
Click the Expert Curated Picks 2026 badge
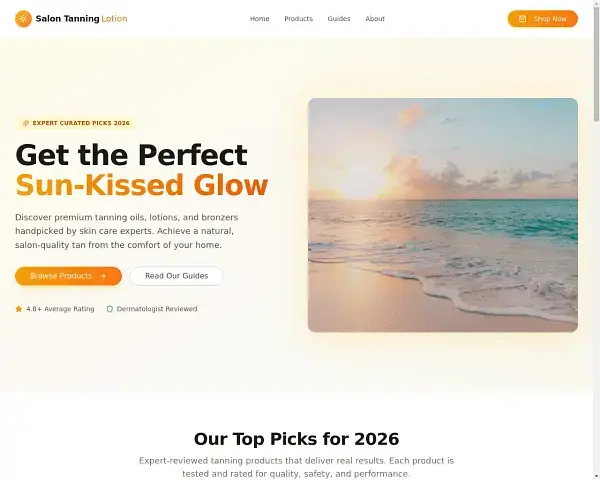click(x=76, y=123)
